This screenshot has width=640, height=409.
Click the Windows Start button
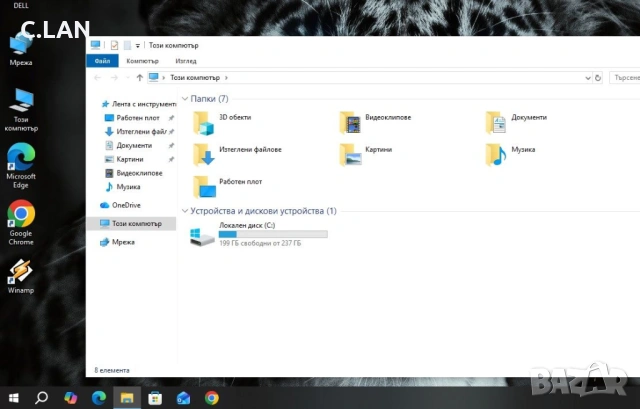pyautogui.click(x=13, y=398)
